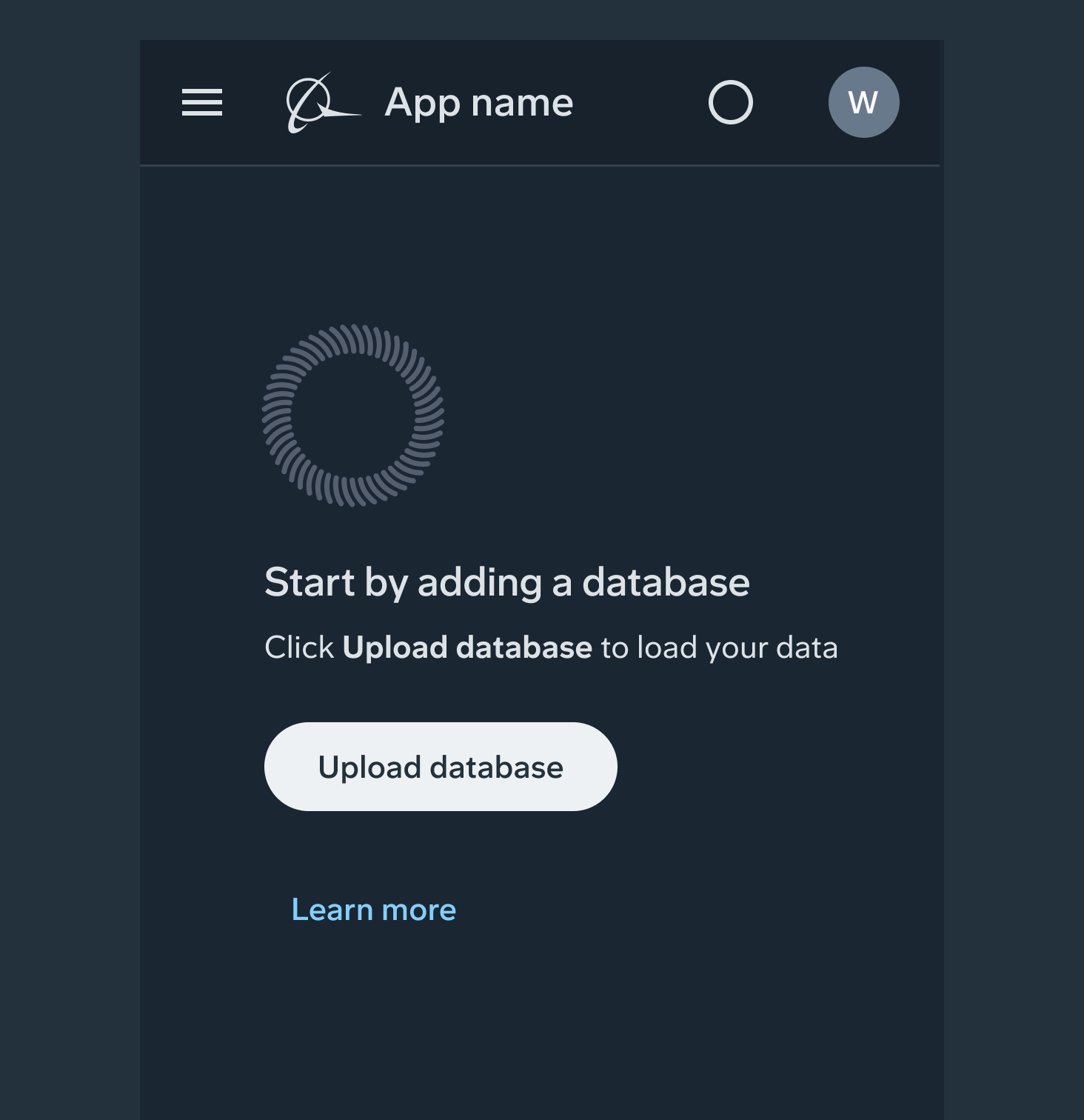1084x1120 pixels.
Task: Click the hollow circle icon in header
Action: coord(731,102)
